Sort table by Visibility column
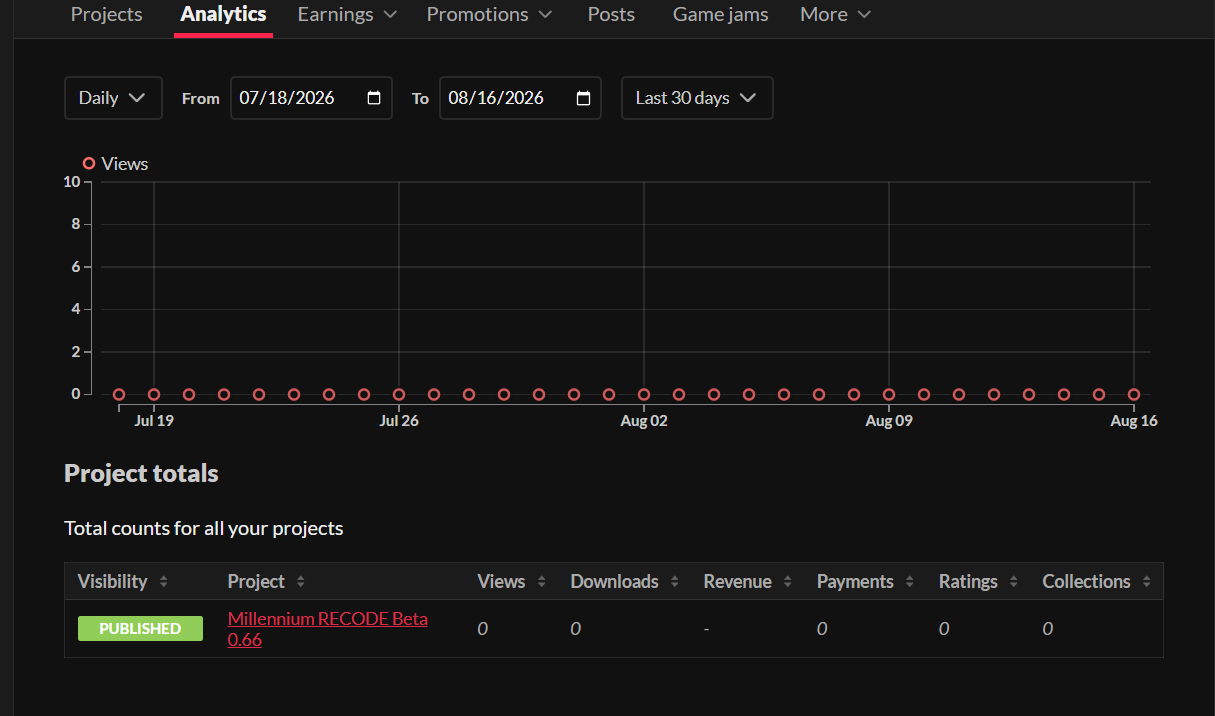 [123, 581]
